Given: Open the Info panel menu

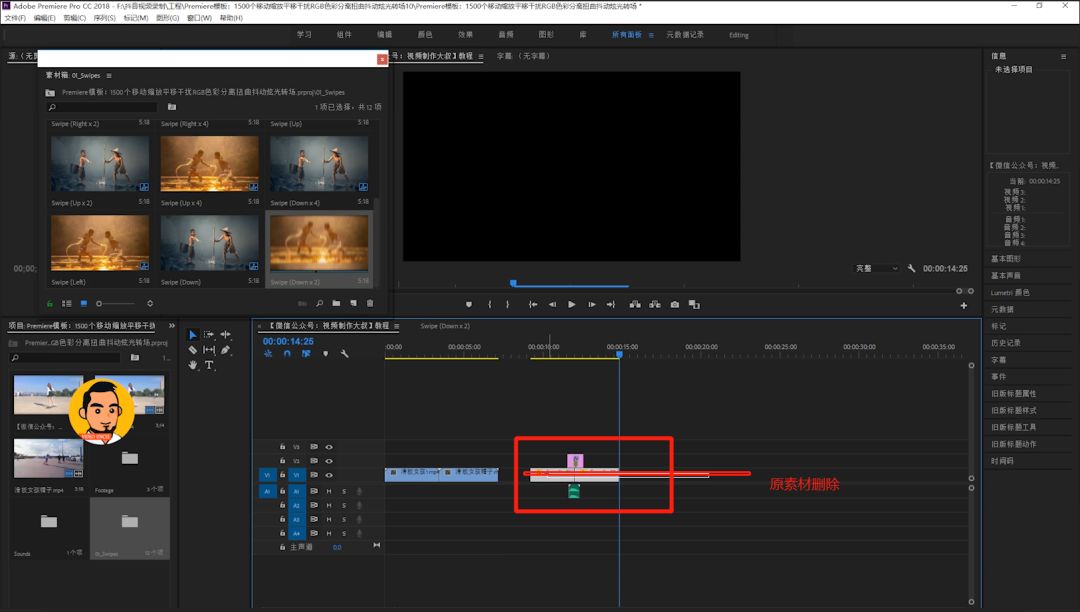Looking at the screenshot, I should point(1063,56).
